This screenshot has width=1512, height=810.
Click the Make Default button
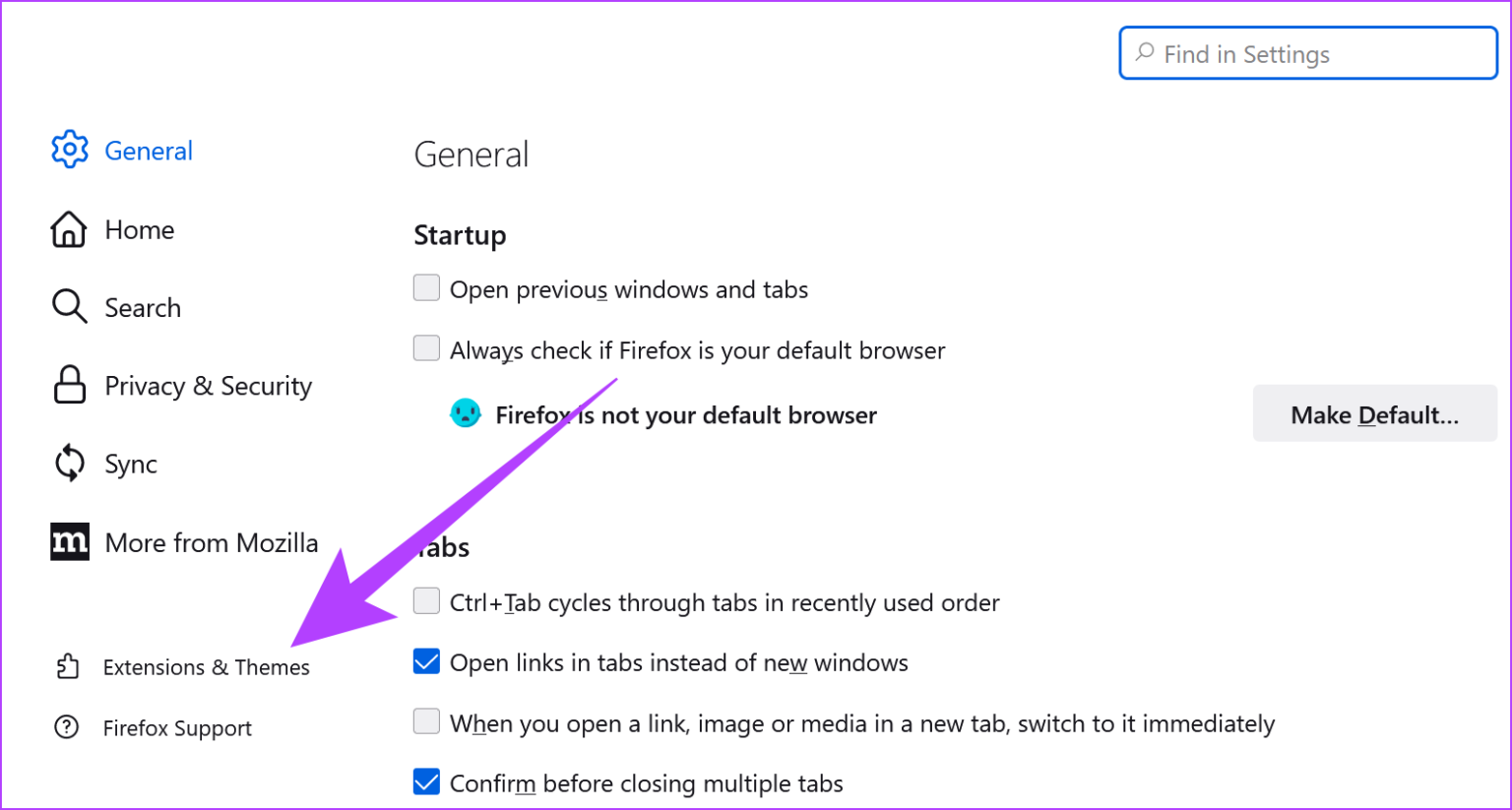(1374, 413)
